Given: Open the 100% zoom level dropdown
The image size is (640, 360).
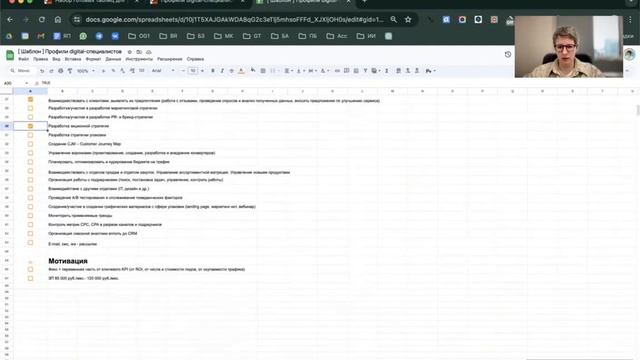Looking at the screenshot, I should 86,71.
